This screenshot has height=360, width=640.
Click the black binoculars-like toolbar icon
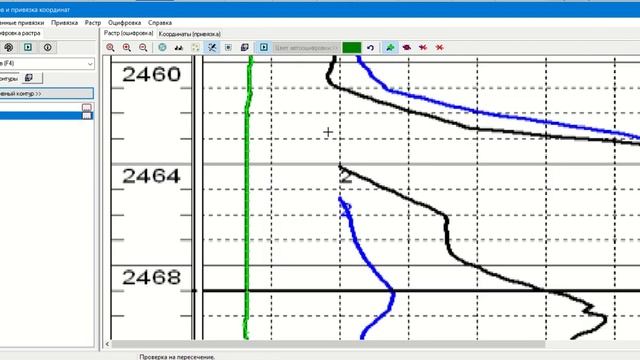(x=179, y=48)
